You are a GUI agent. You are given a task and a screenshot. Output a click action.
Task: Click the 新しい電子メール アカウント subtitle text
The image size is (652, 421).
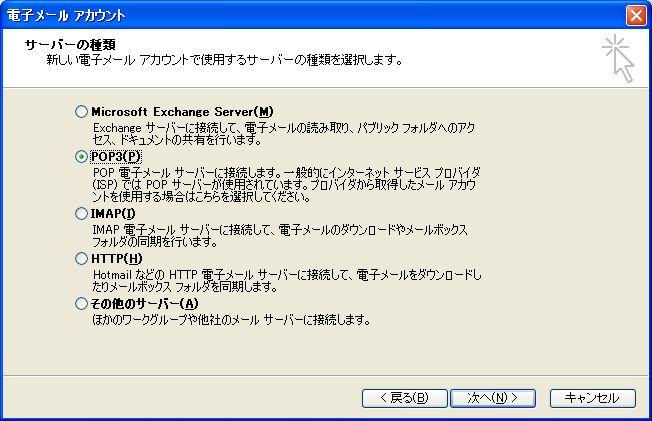[x=225, y=60]
